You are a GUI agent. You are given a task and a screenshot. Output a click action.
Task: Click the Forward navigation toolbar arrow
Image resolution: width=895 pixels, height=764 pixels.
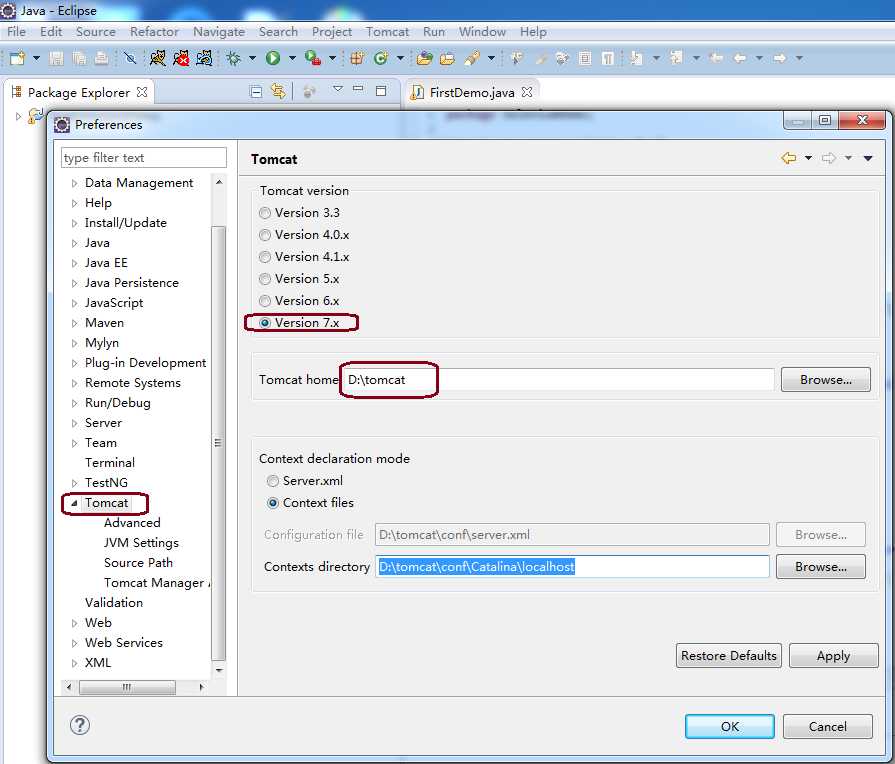780,58
